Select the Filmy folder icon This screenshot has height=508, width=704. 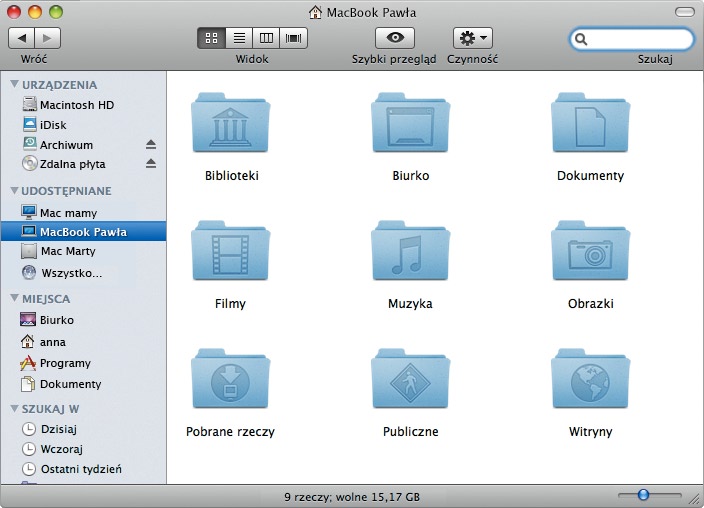[231, 250]
